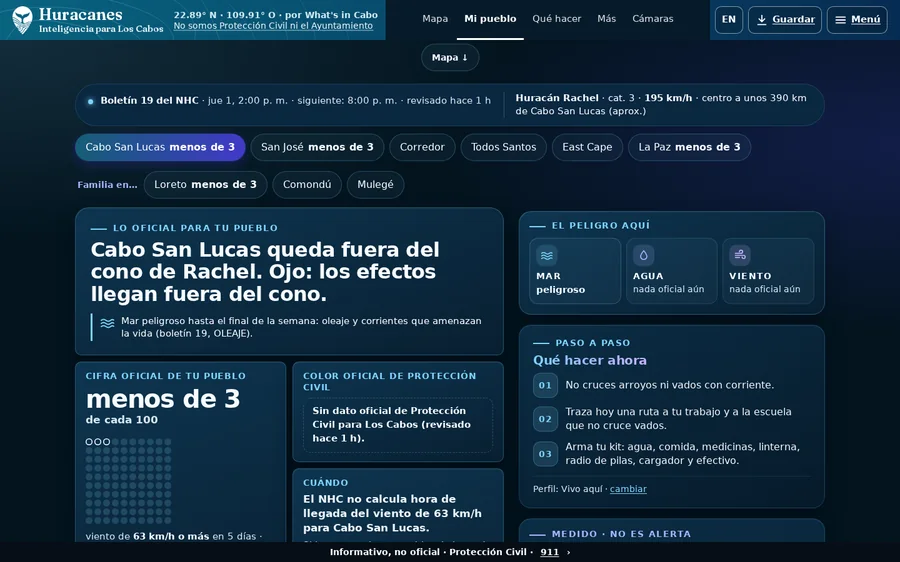
Task: Select the Mi pueblo navigation tab
Action: (490, 19)
